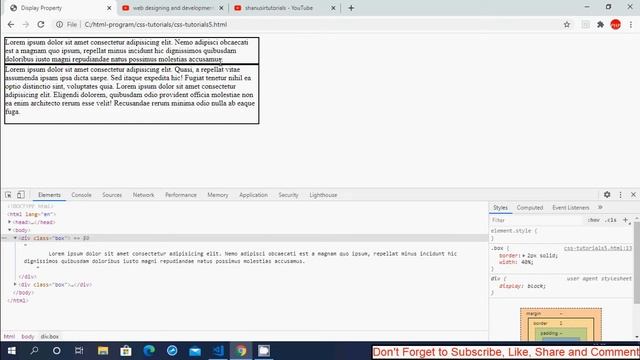The image size is (640, 360).
Task: Go forward in browser history
Action: [26, 24]
